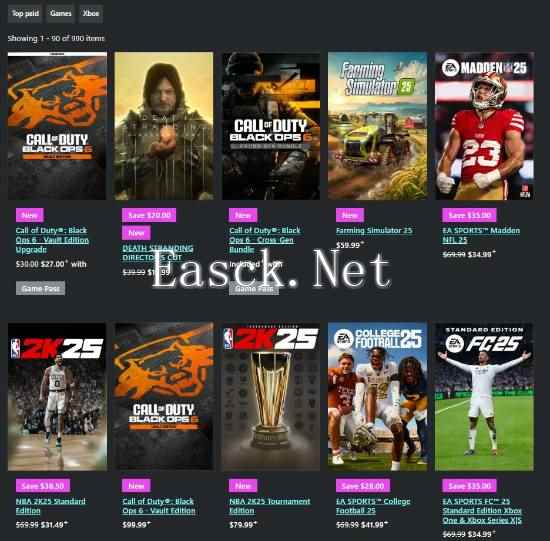Click the Top paid filter chip
550x541 pixels.
point(25,14)
